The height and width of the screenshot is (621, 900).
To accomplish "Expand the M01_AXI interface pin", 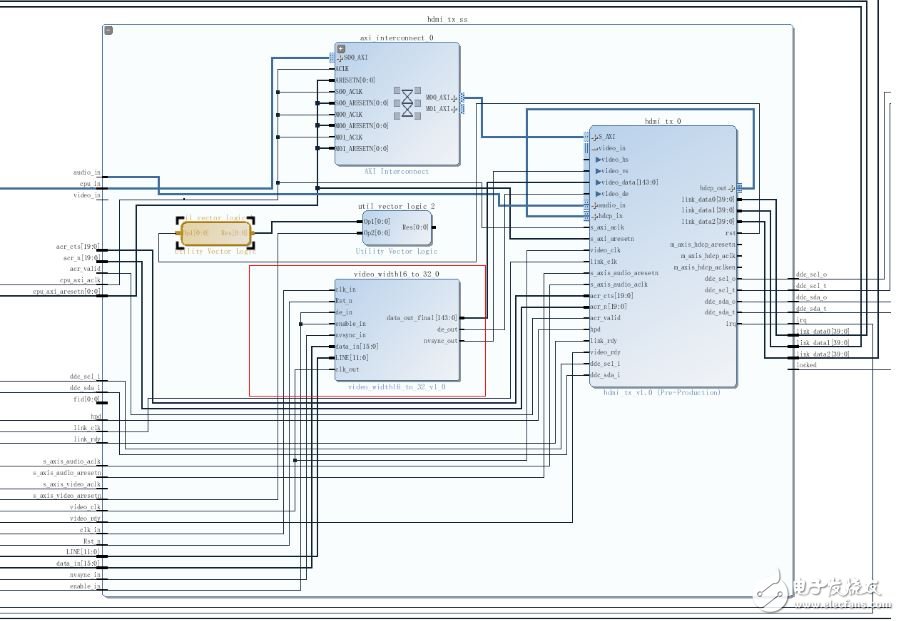I will [x=455, y=108].
